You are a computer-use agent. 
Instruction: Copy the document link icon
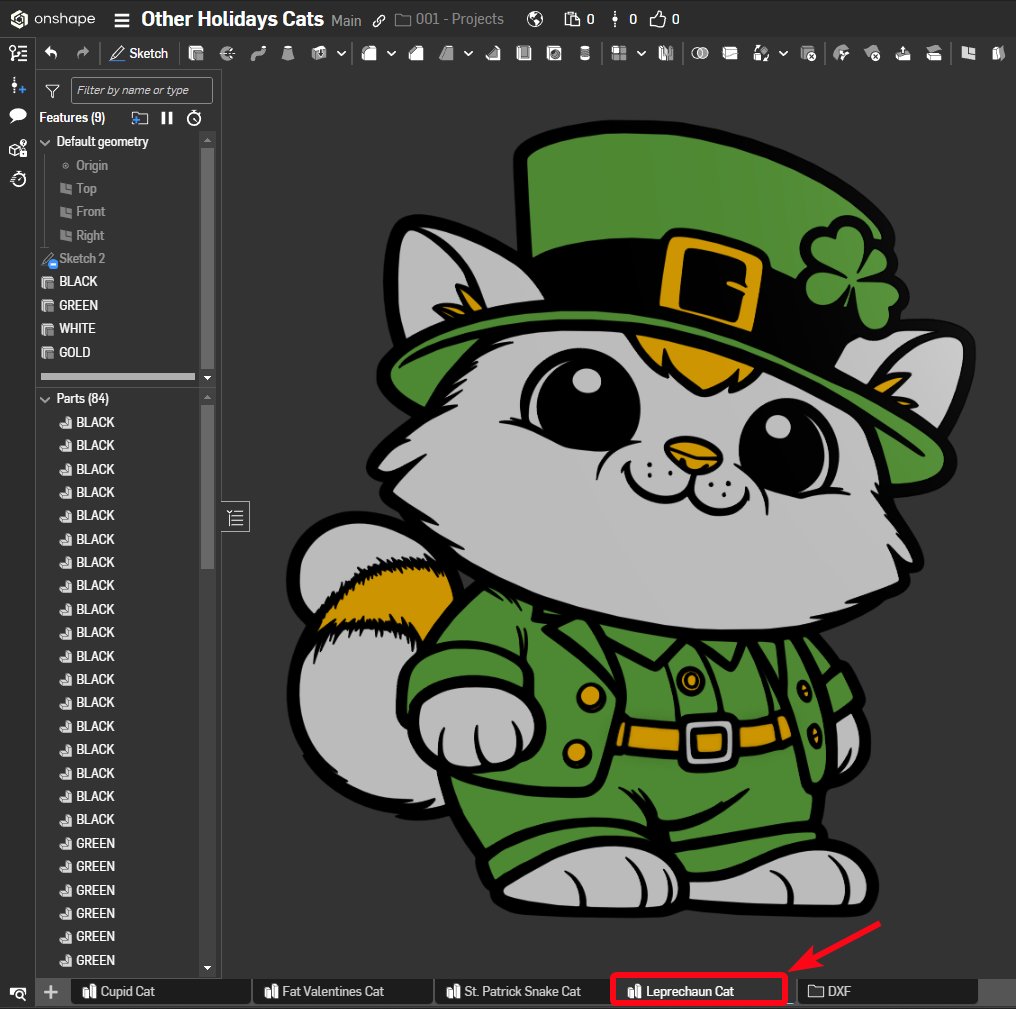coord(379,21)
